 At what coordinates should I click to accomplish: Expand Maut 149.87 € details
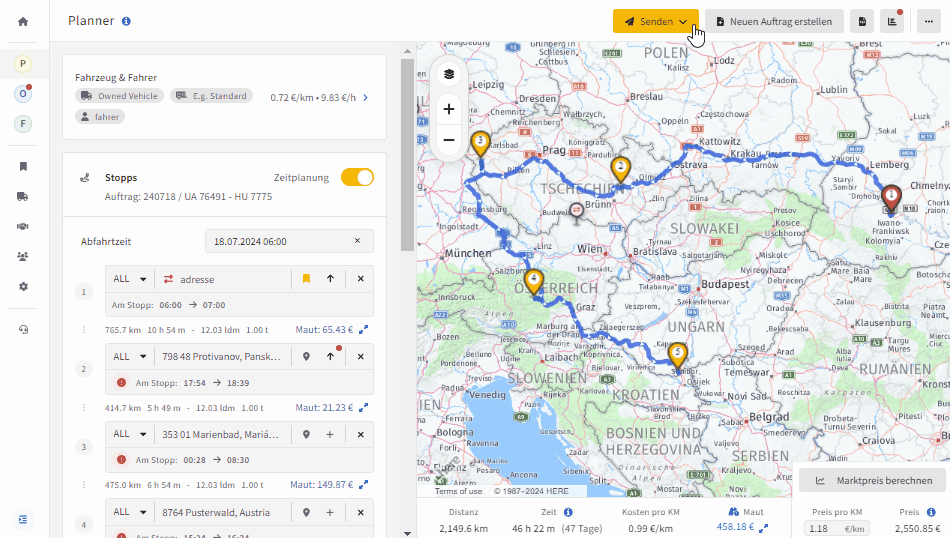tap(364, 485)
